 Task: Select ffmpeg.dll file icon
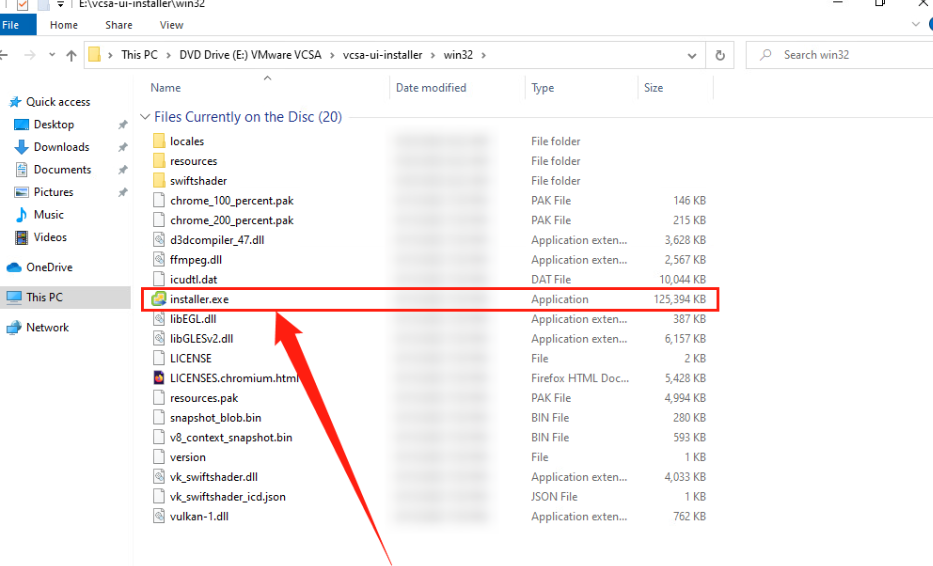point(159,259)
